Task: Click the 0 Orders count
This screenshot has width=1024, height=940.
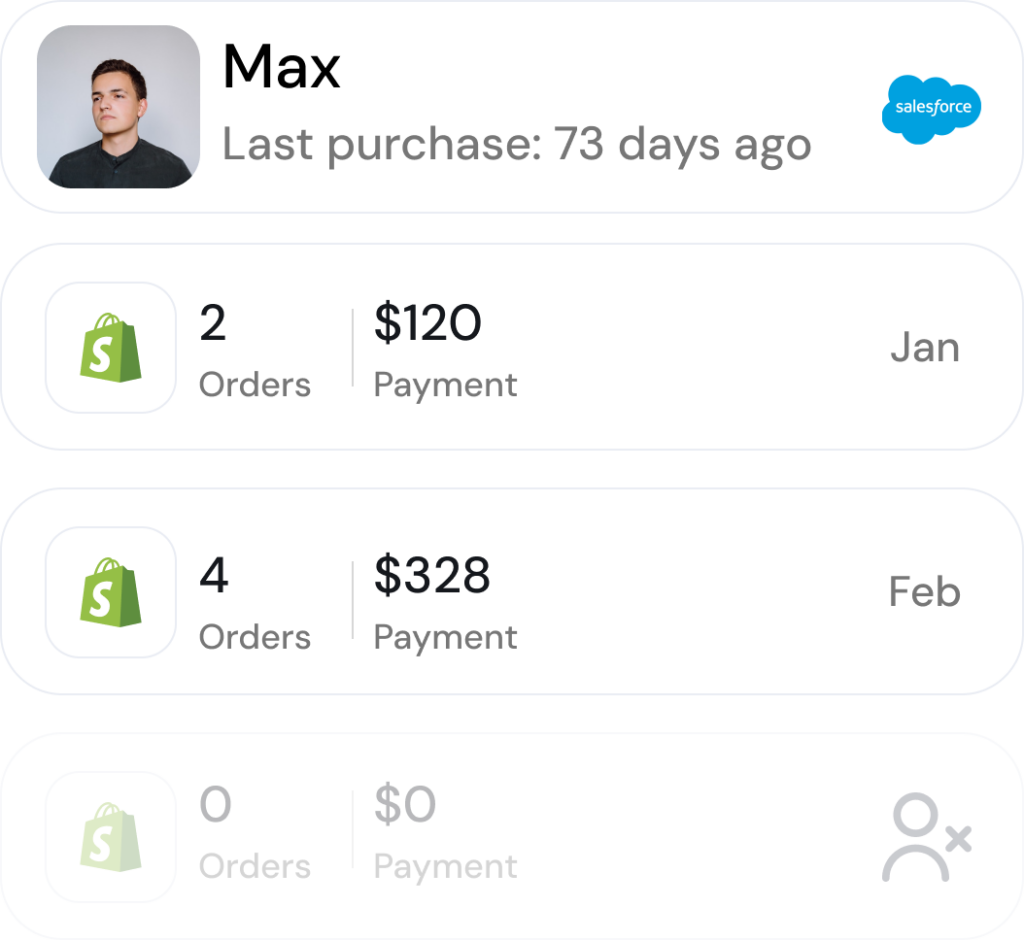Action: tap(215, 805)
